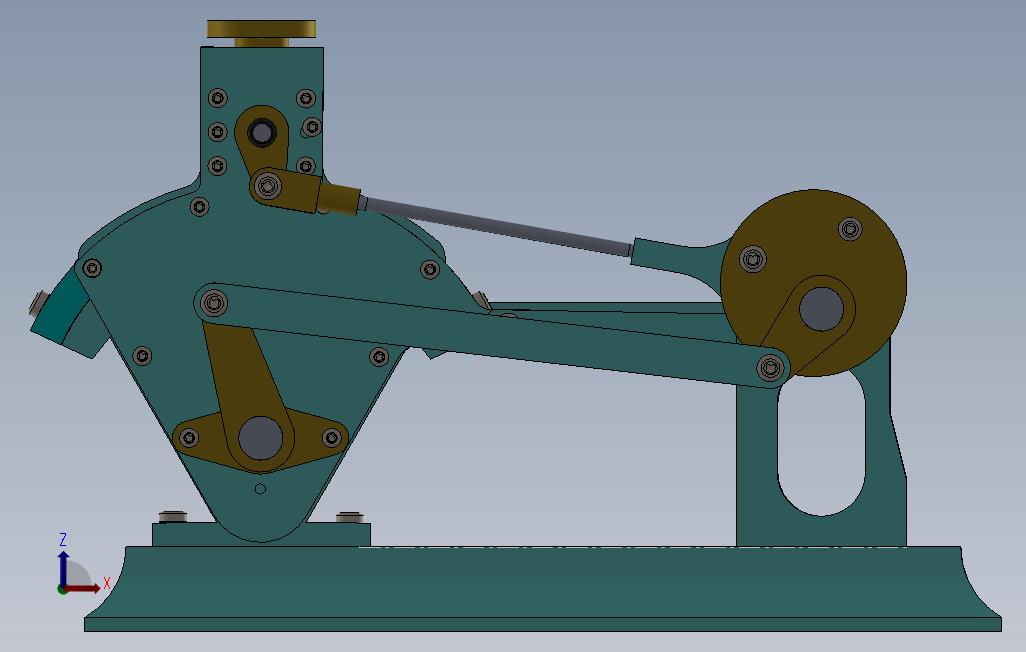The width and height of the screenshot is (1026, 652).
Task: Pick the gray shaft in the flywheel center
Action: pyautogui.click(x=821, y=309)
